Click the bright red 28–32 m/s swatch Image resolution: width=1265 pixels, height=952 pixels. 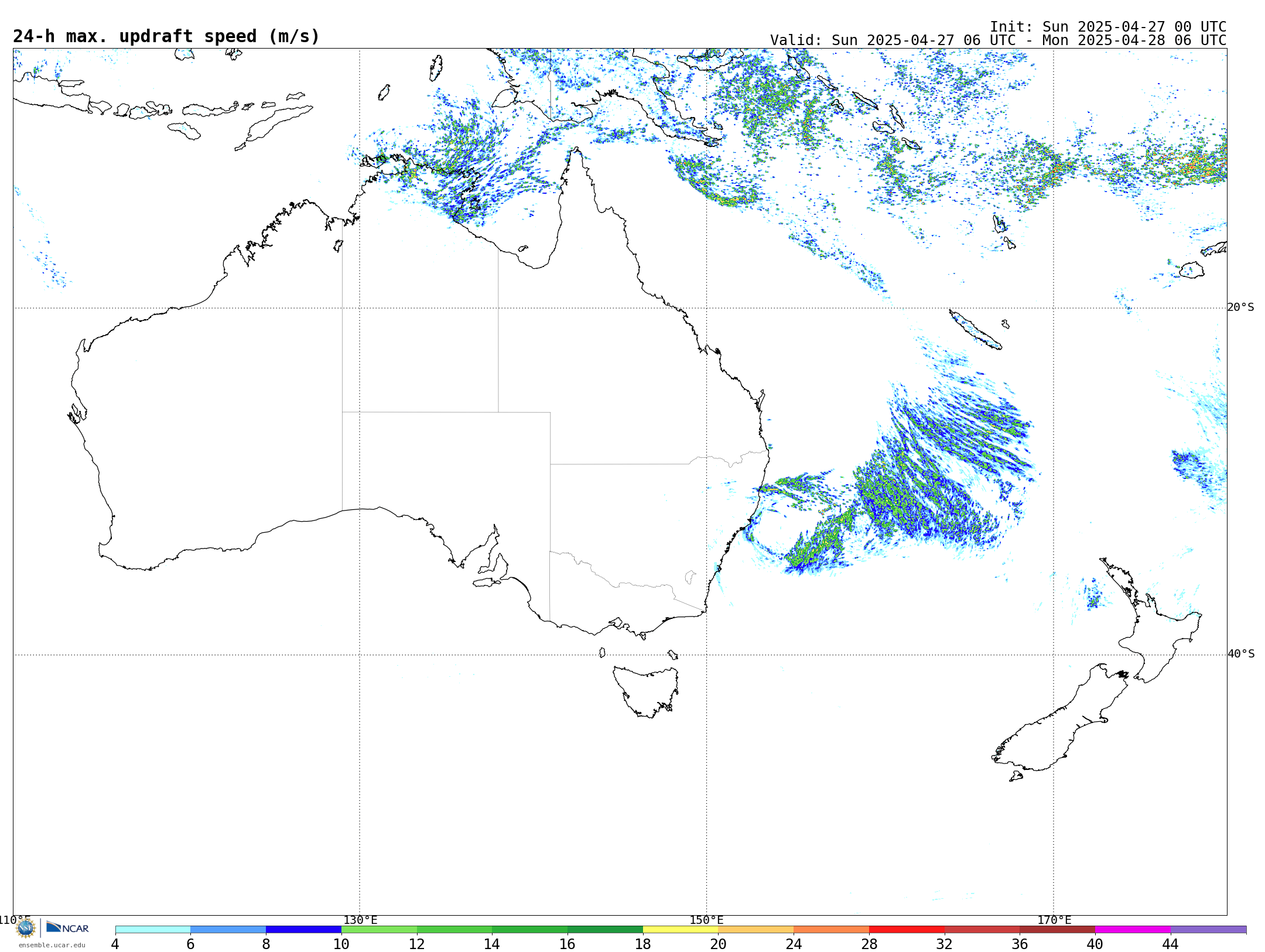point(907,930)
